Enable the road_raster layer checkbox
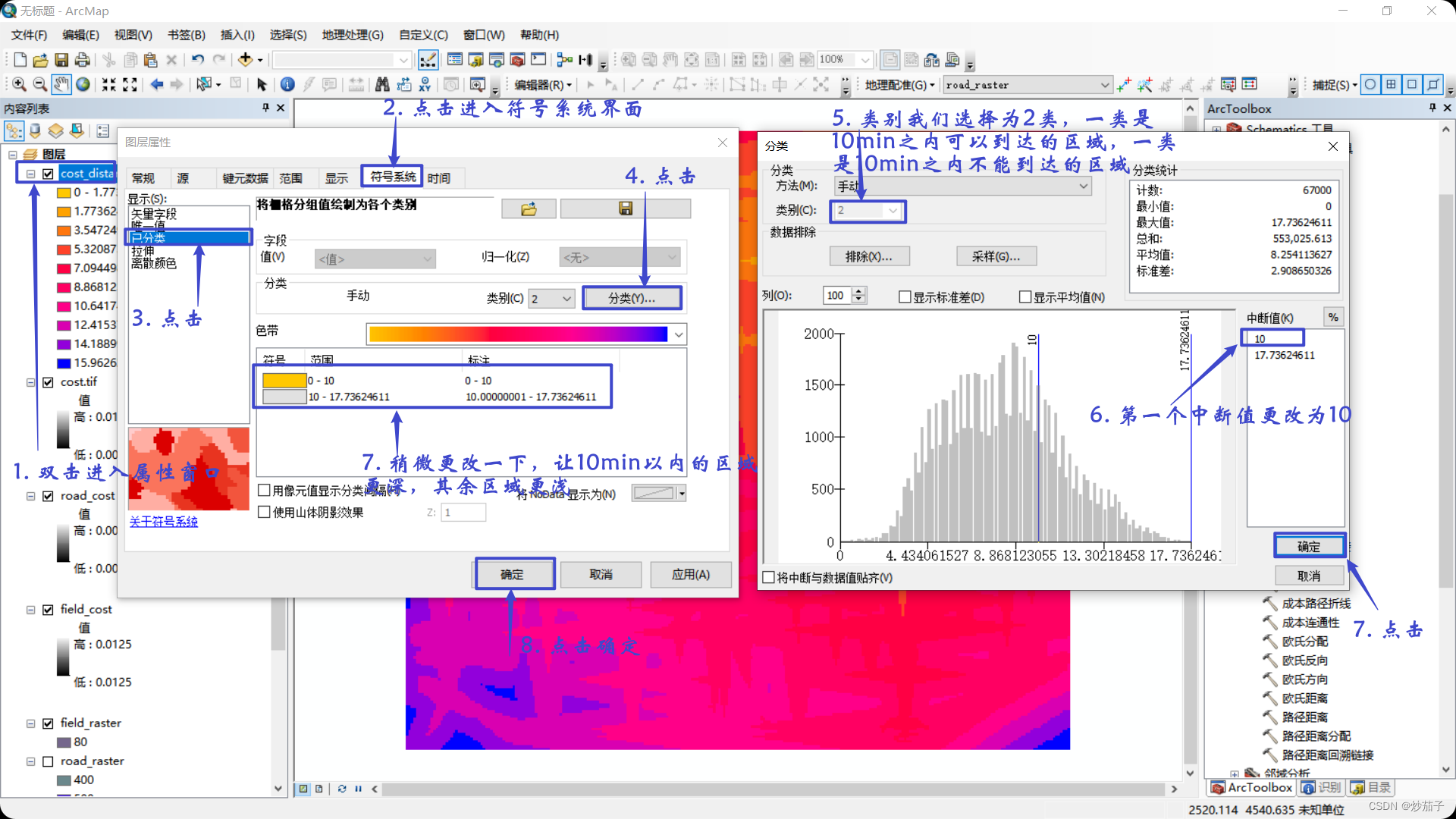Image resolution: width=1456 pixels, height=819 pixels. click(x=48, y=761)
